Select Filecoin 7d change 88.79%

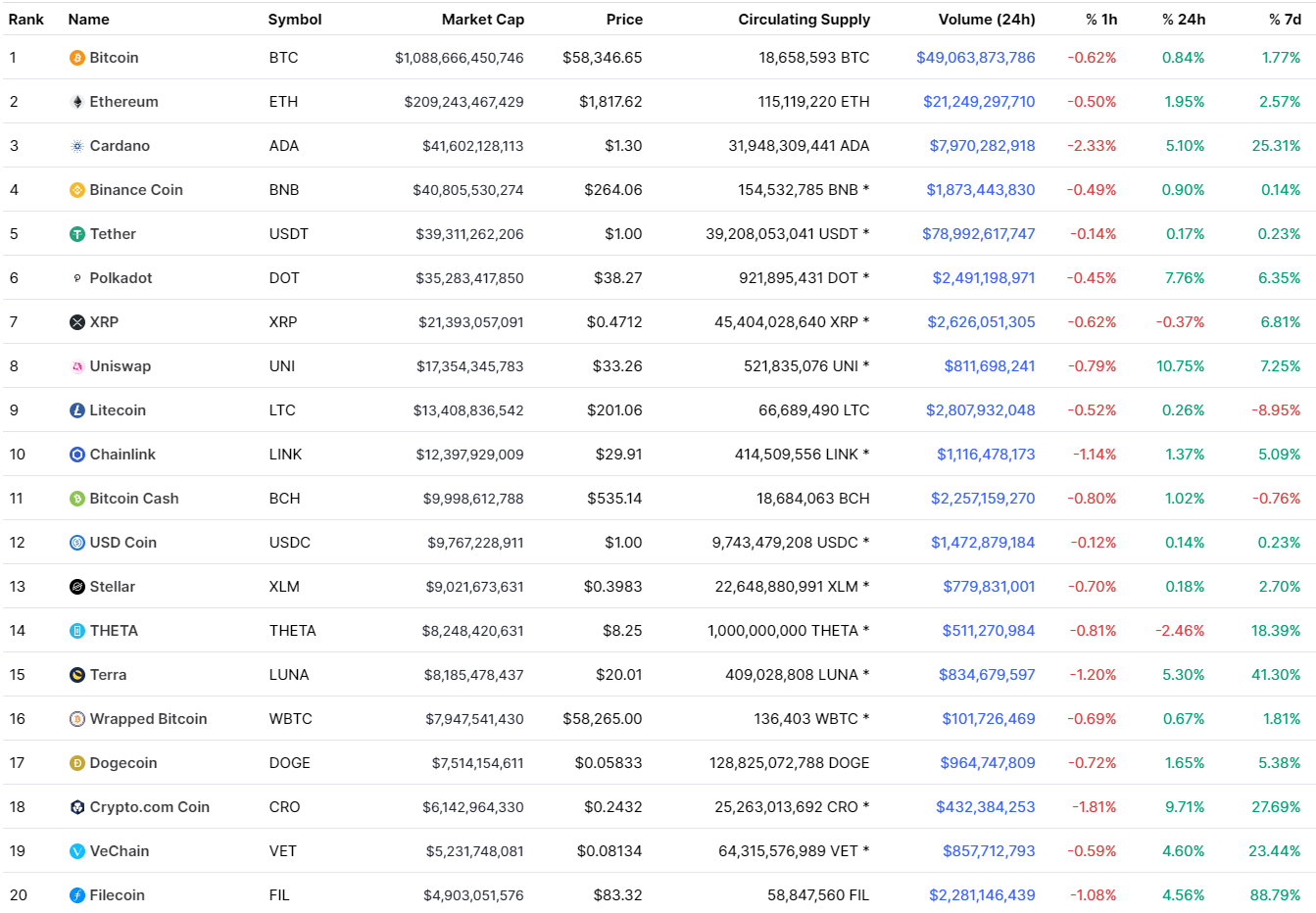pos(1276,895)
